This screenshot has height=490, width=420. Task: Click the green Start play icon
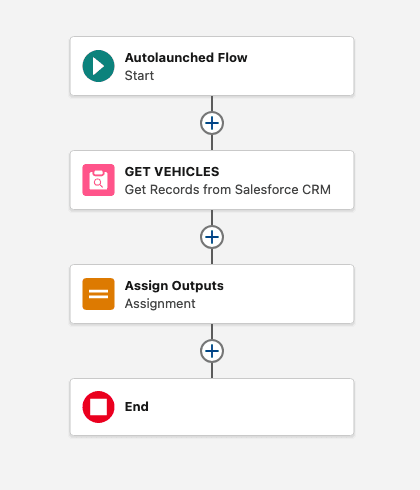[98, 66]
